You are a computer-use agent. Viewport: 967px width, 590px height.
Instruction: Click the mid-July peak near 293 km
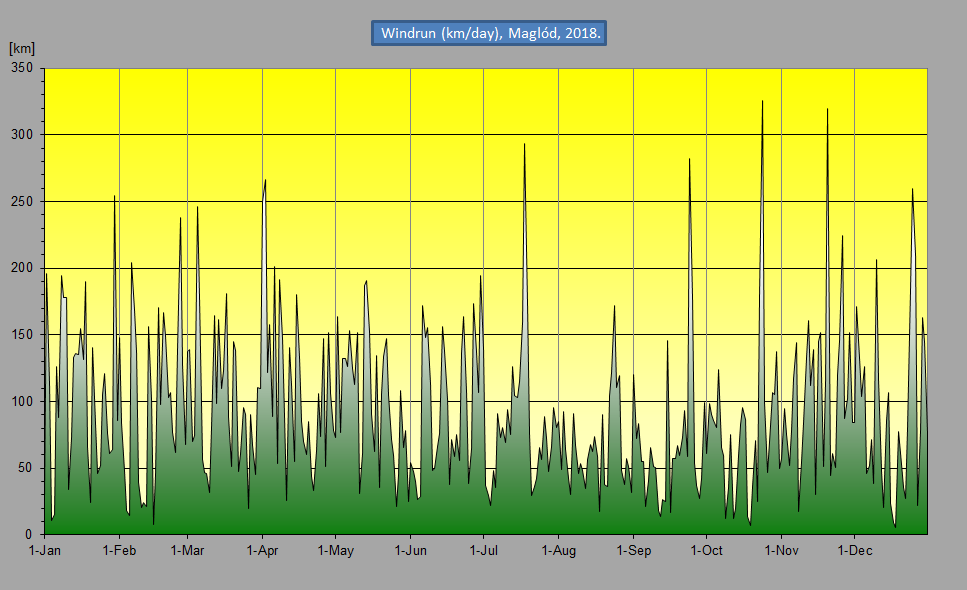tap(524, 144)
